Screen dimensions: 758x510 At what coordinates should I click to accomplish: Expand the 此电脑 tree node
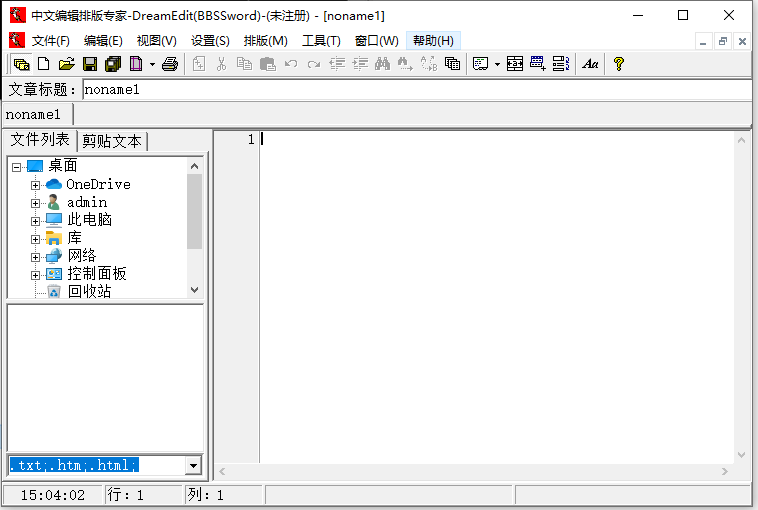click(35, 221)
